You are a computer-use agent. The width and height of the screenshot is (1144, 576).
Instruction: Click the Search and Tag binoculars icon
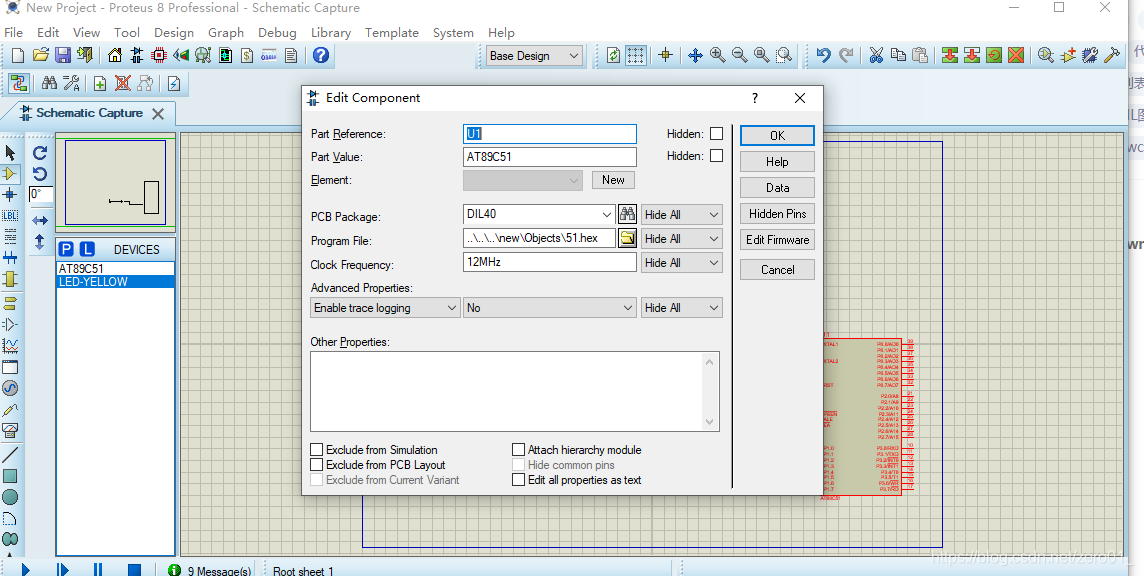49,83
